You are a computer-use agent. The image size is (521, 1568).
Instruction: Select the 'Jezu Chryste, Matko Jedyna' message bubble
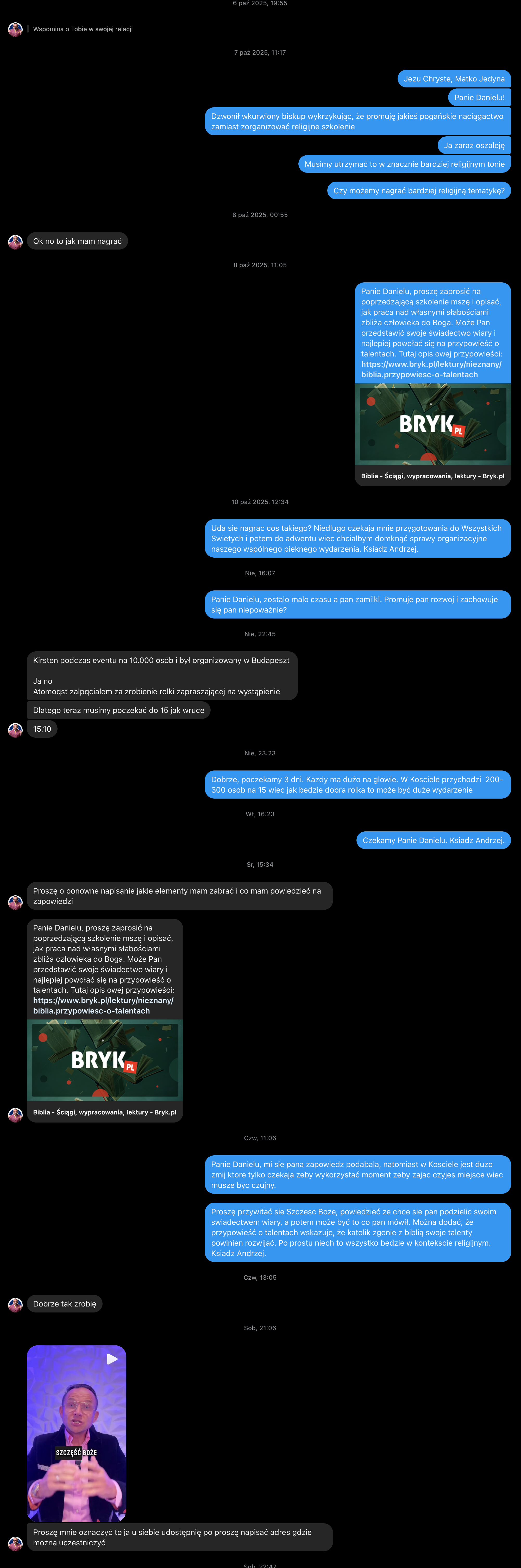point(454,79)
